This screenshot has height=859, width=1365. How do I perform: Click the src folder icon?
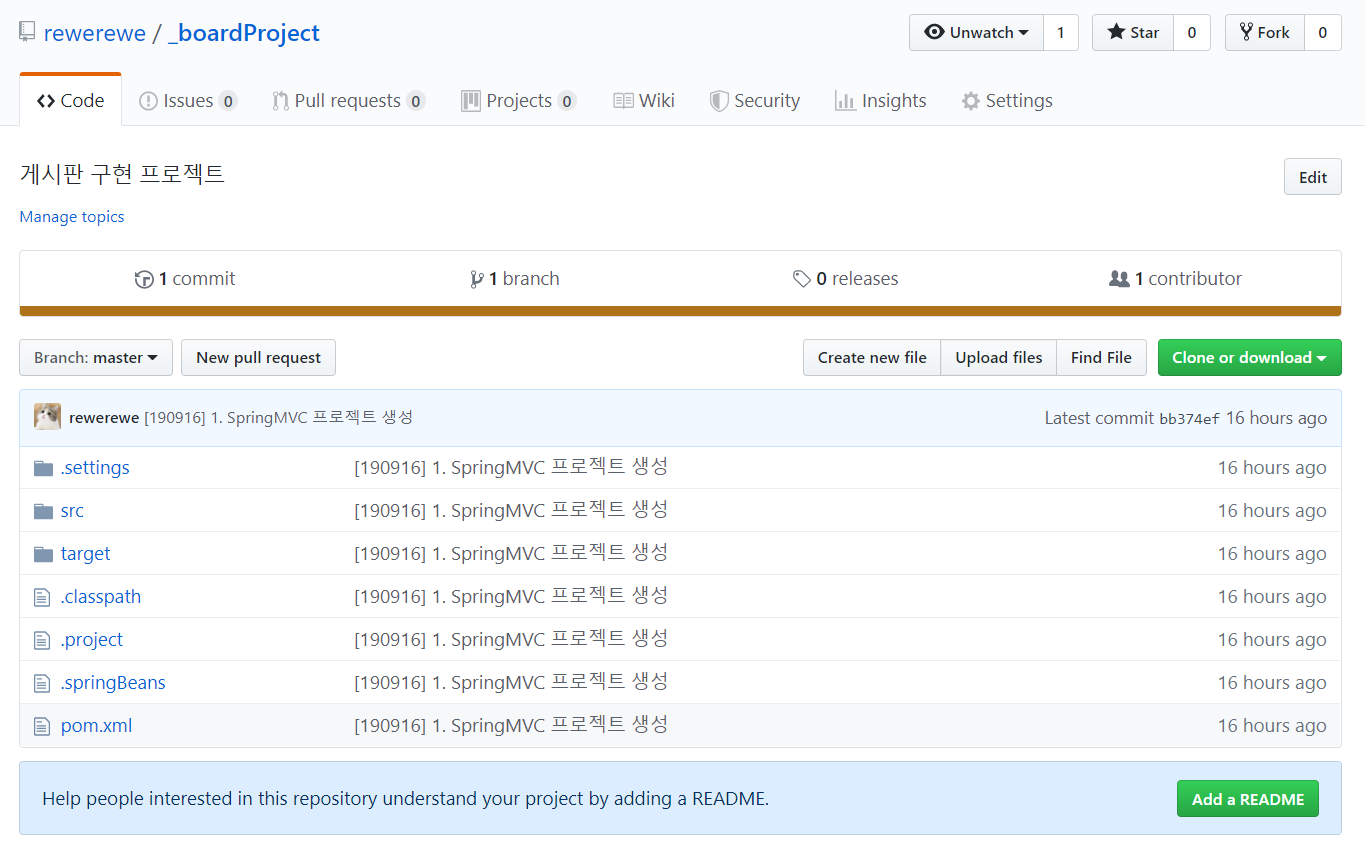(x=43, y=511)
